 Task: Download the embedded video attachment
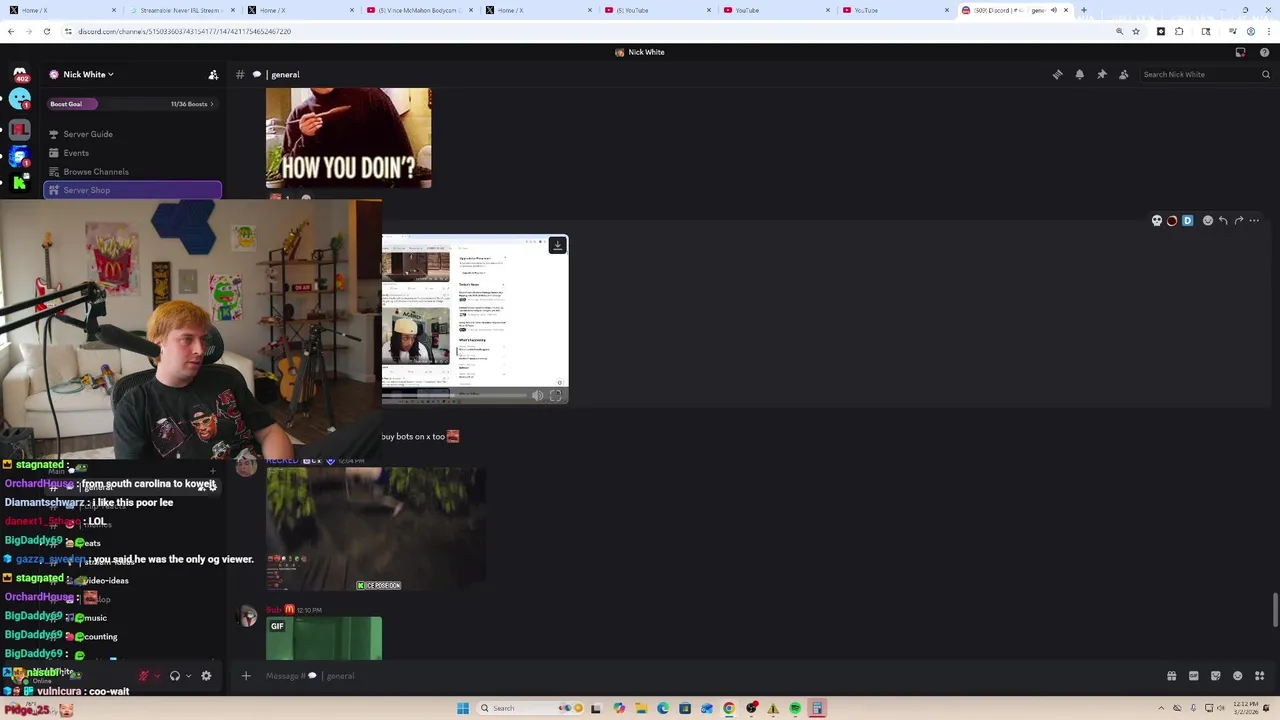coord(558,245)
